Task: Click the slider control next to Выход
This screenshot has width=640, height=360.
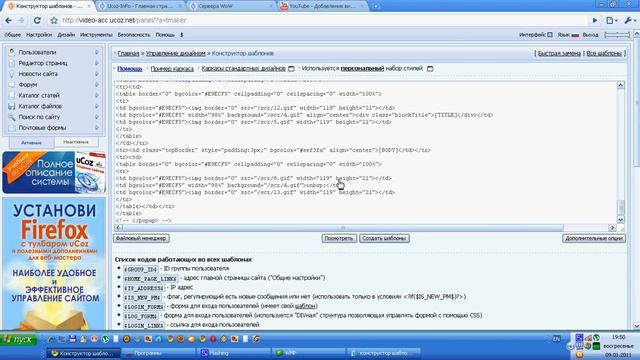Action: click(617, 35)
